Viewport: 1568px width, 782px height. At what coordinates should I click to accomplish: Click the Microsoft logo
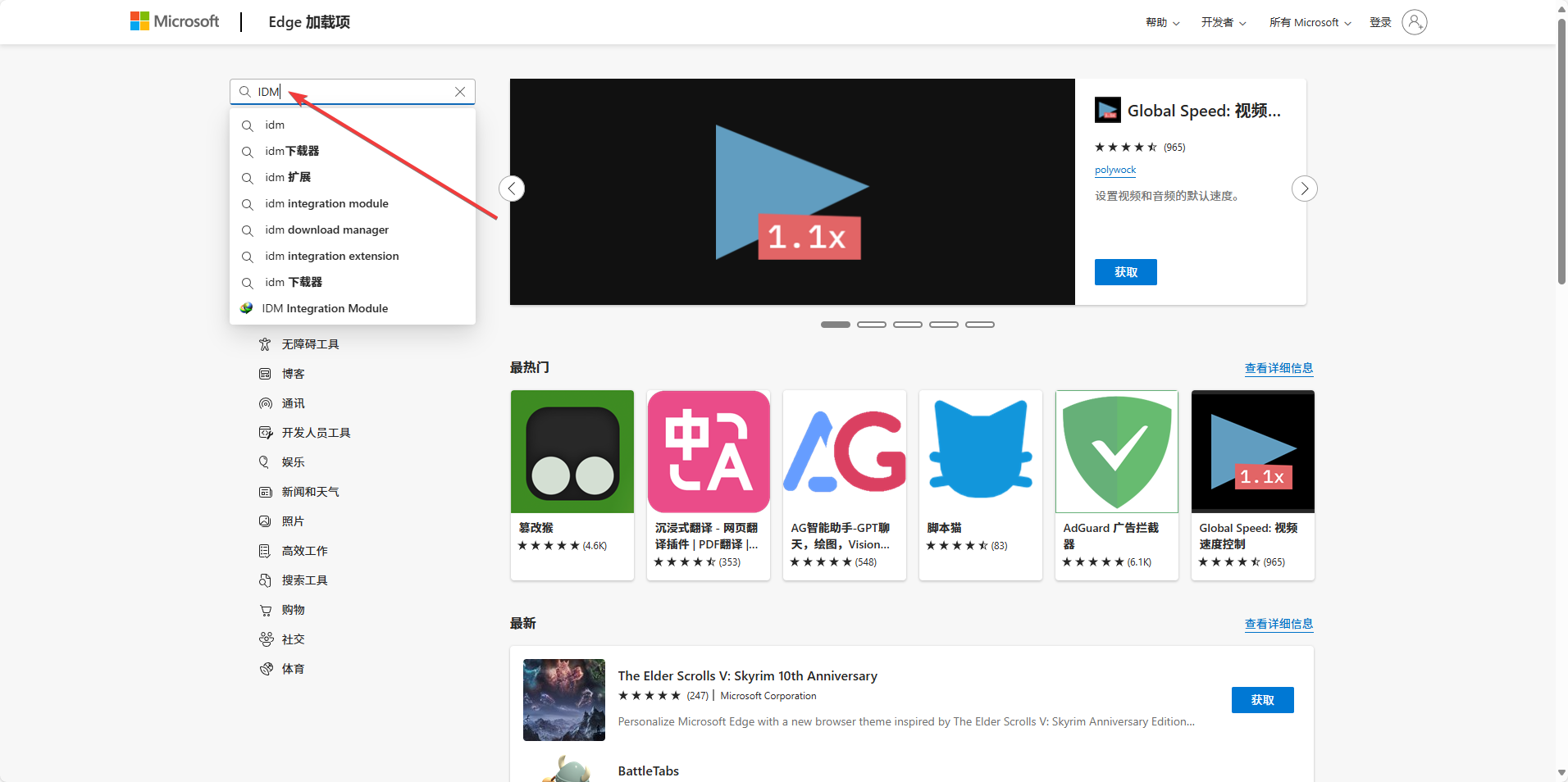point(175,21)
